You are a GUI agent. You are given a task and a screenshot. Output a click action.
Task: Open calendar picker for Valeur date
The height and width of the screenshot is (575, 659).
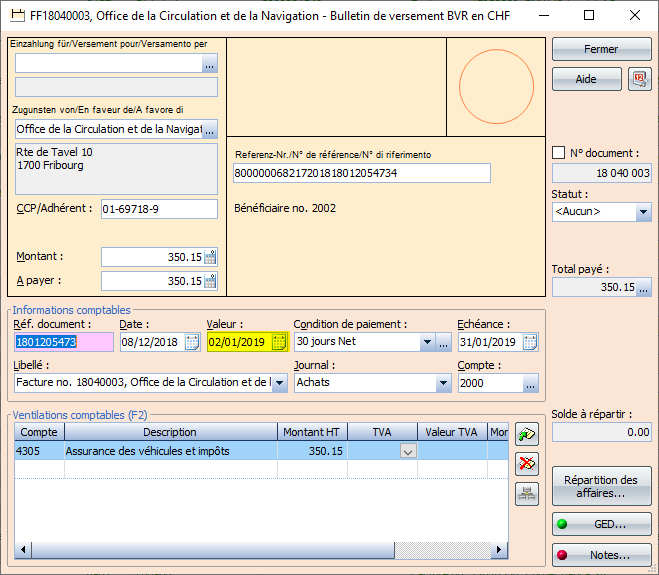click(279, 342)
